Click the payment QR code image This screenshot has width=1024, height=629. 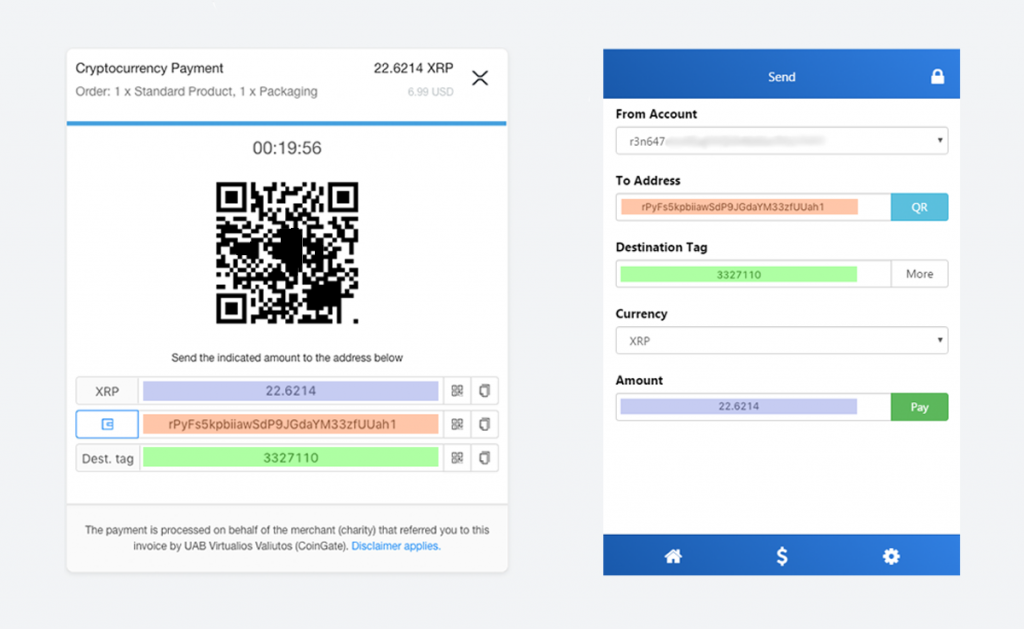point(287,253)
